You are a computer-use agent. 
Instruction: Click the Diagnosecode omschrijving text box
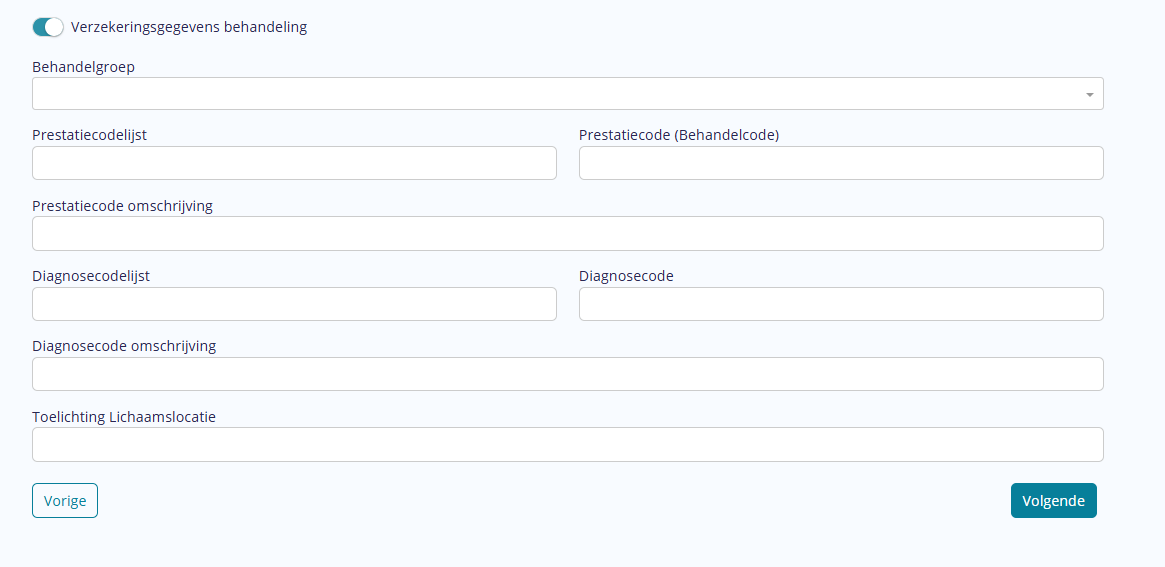(567, 374)
